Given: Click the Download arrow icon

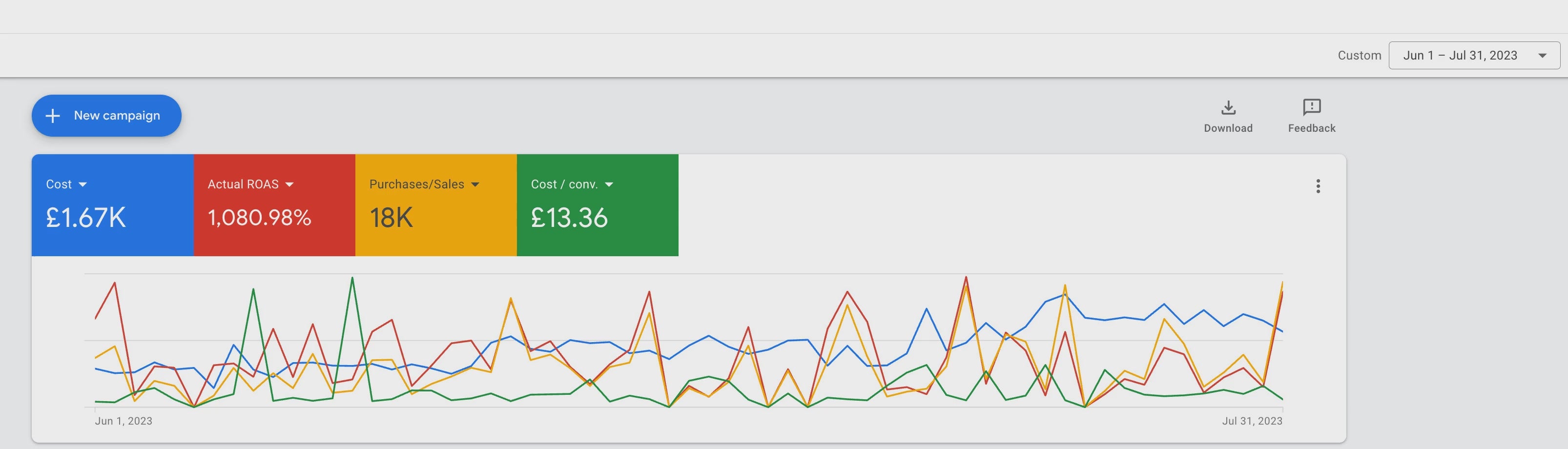Looking at the screenshot, I should pos(1228,108).
